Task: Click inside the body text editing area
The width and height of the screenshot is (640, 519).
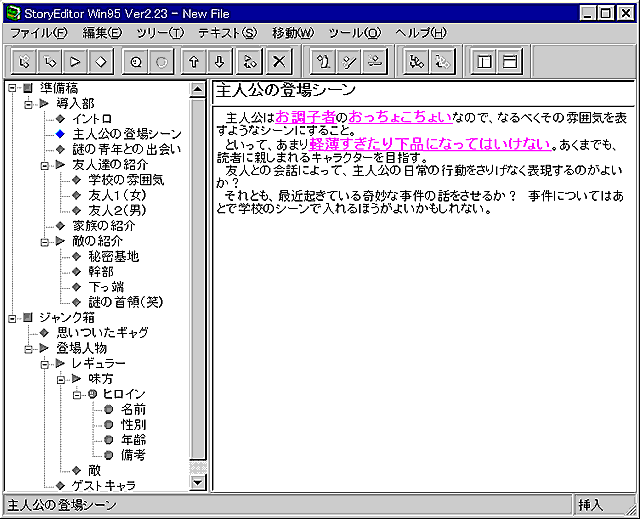Action: coord(423,299)
